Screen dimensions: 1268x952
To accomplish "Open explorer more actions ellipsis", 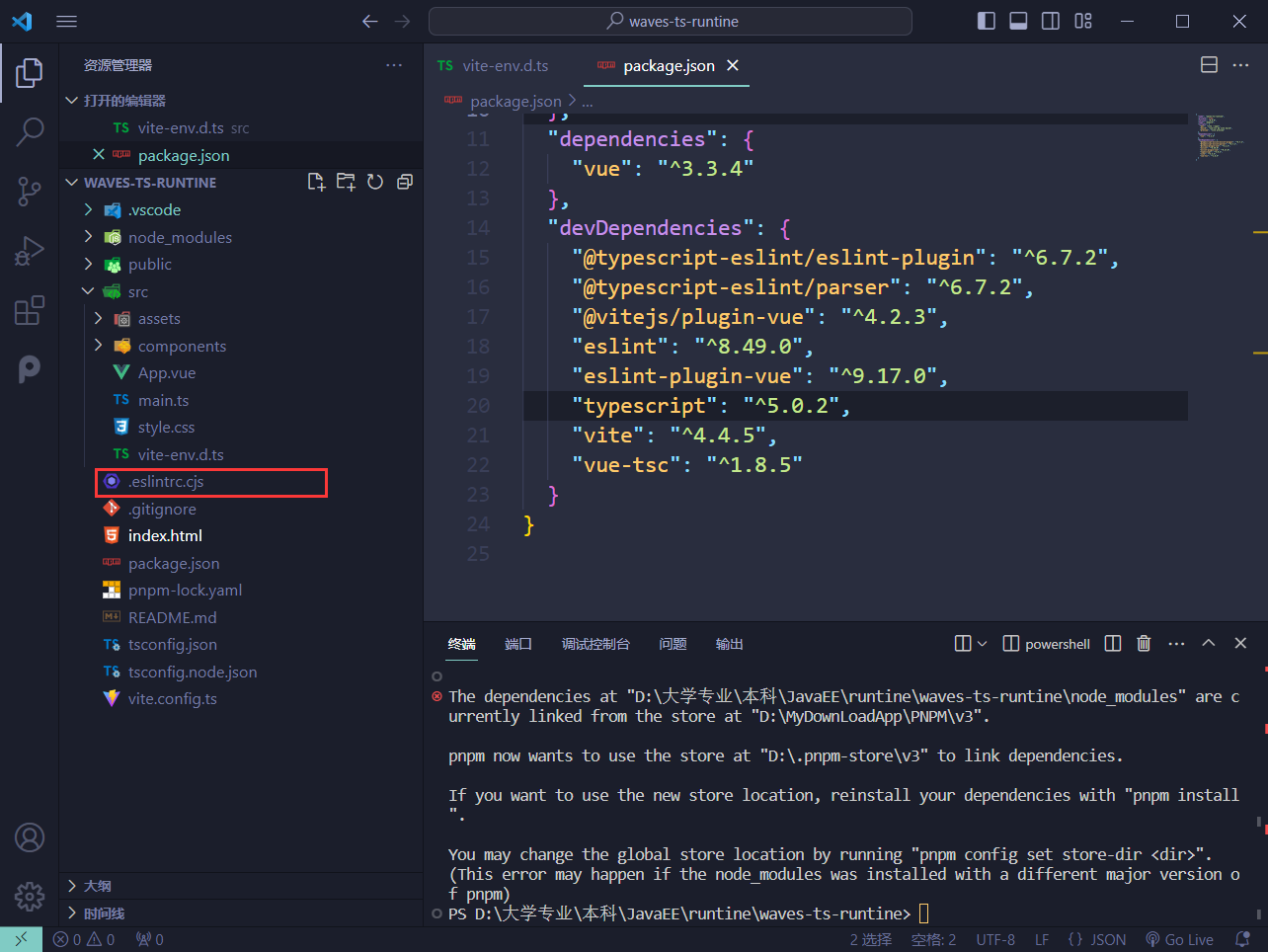I will click(x=394, y=65).
